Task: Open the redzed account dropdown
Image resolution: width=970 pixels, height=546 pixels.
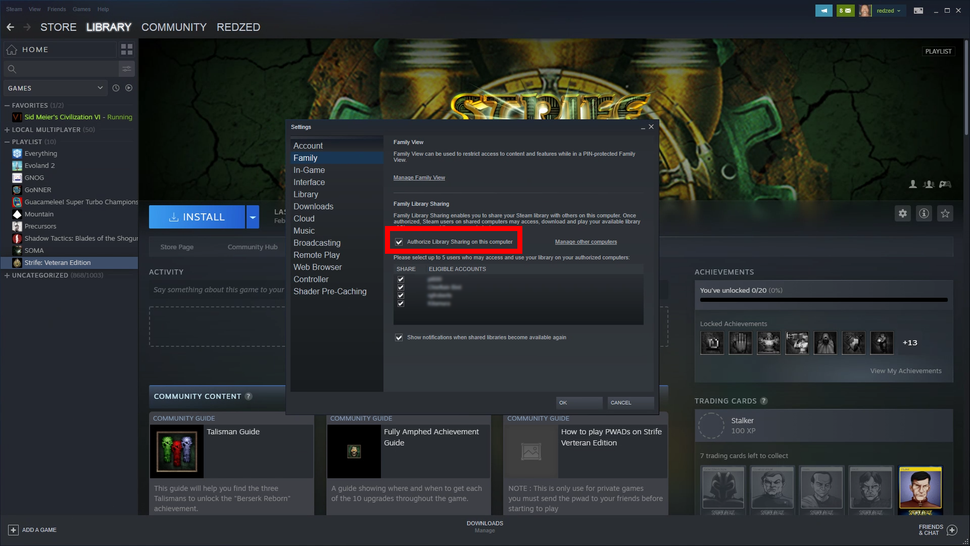Action: 888,11
